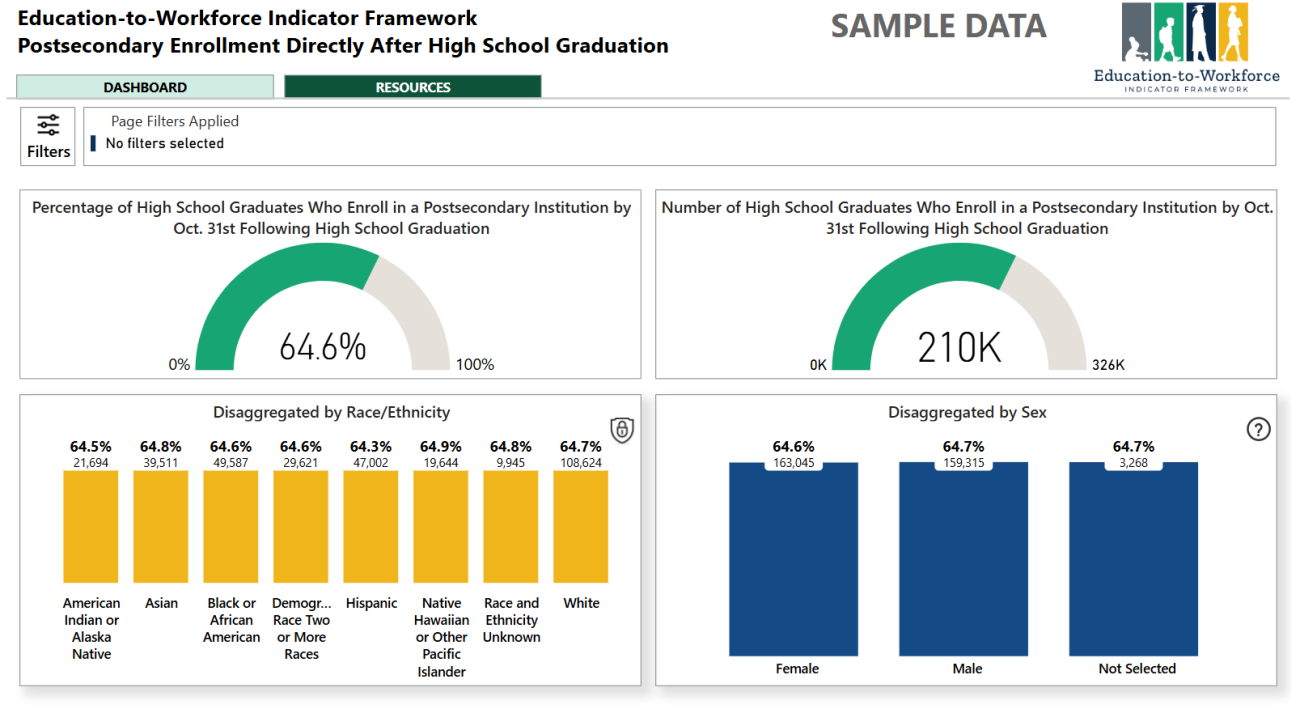Open the Filters pane
The height and width of the screenshot is (709, 1300).
[x=47, y=136]
